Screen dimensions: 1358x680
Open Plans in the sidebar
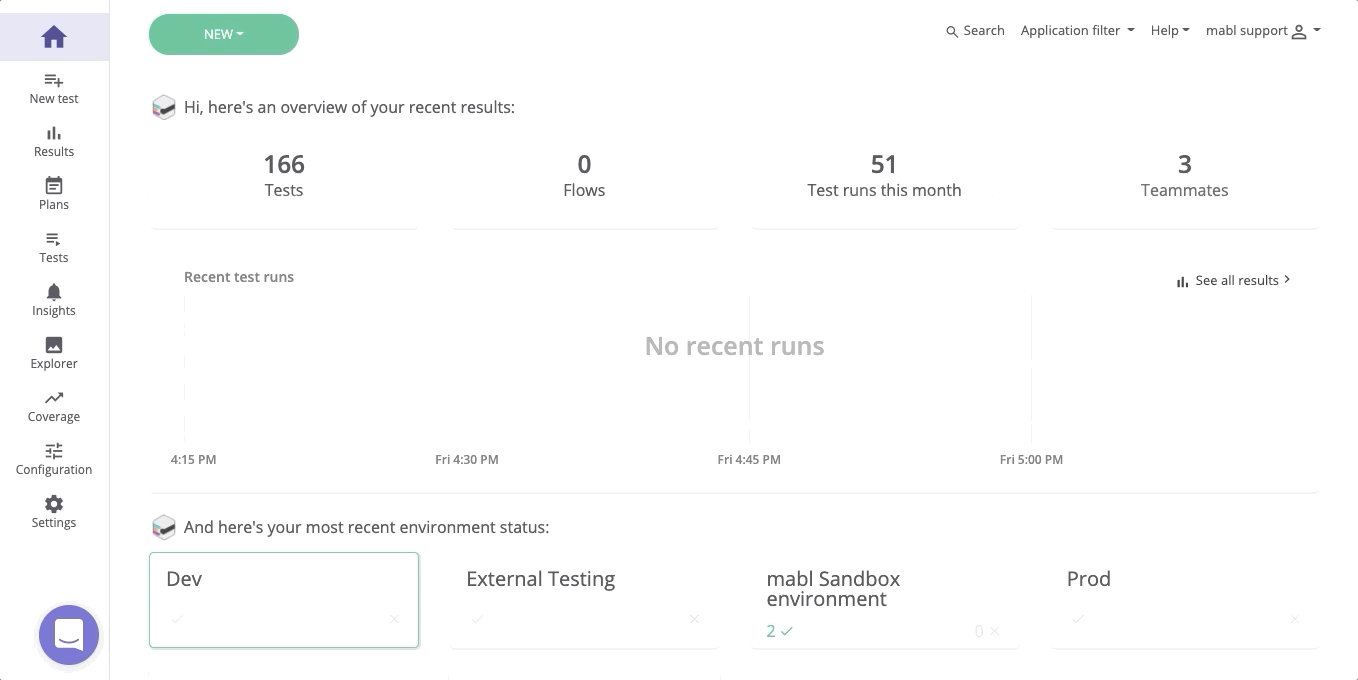54,194
